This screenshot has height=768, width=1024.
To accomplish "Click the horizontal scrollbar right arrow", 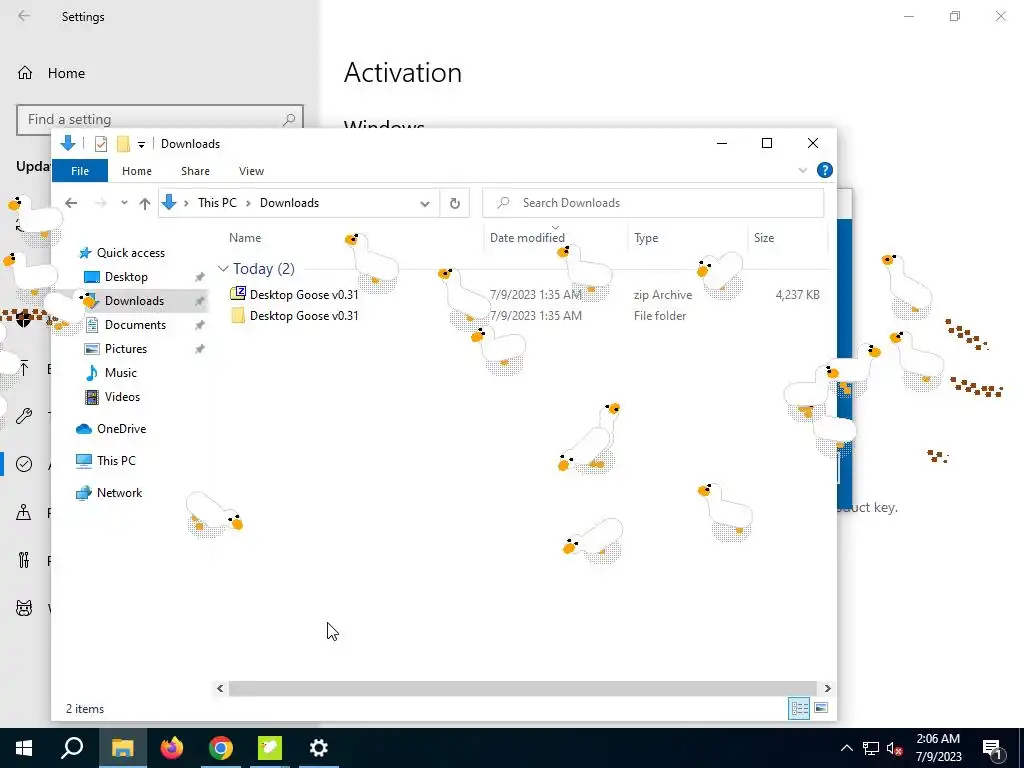I will (x=827, y=688).
